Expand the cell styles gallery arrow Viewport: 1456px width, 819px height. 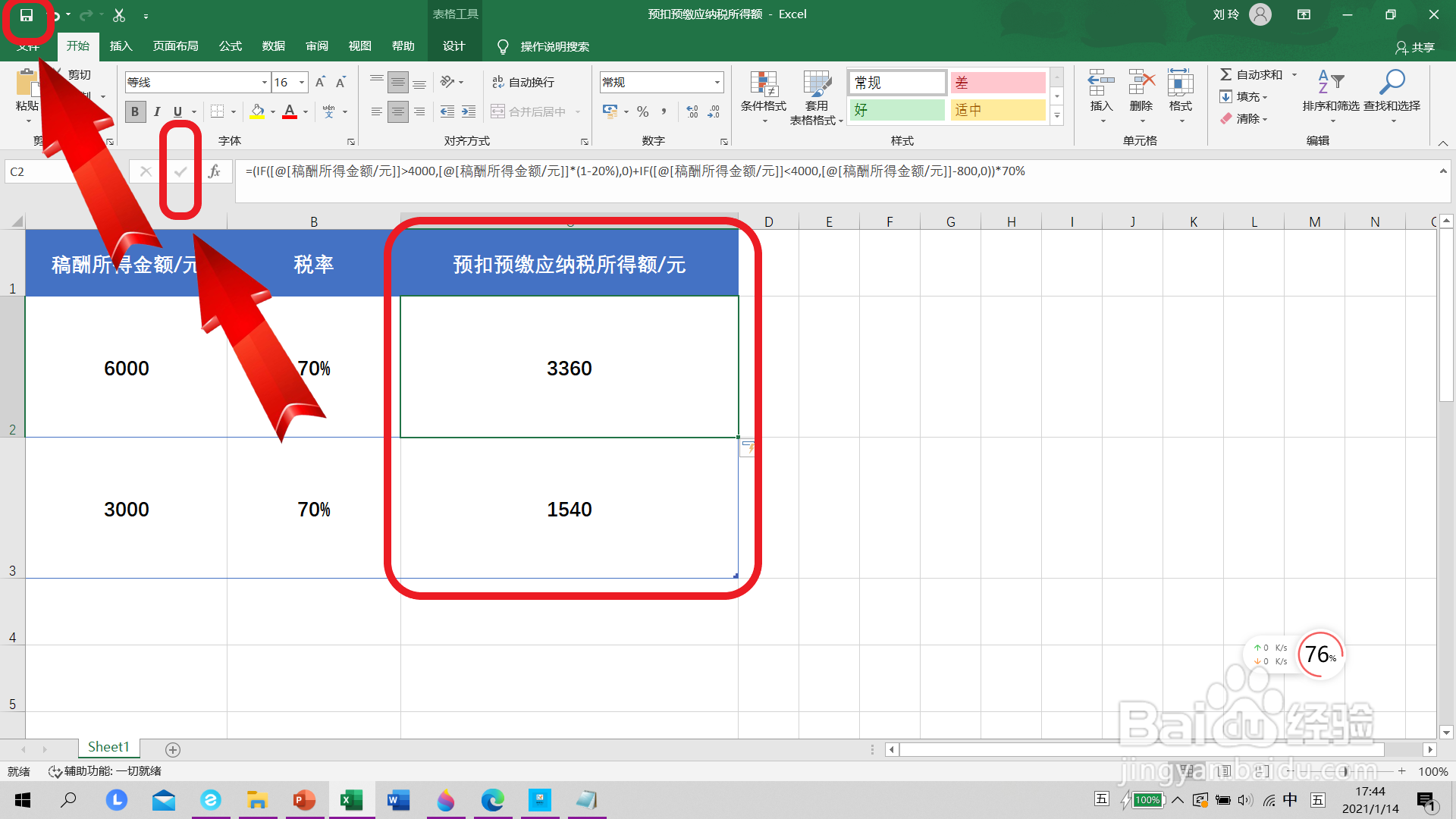click(x=1057, y=115)
